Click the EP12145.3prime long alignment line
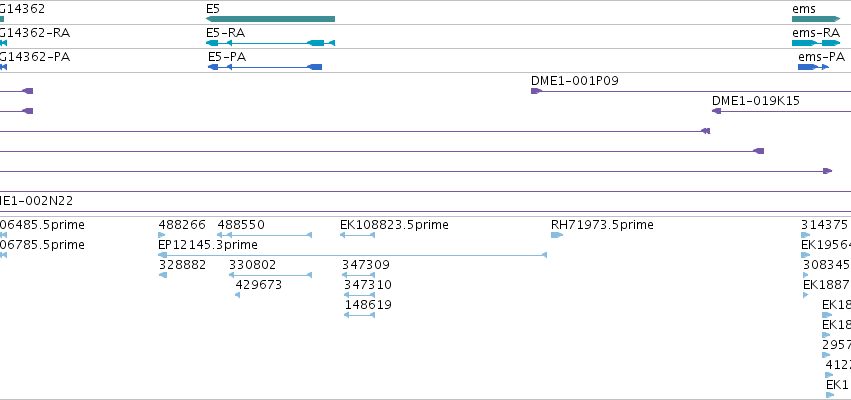Image resolution: width=851 pixels, height=400 pixels. [352, 255]
